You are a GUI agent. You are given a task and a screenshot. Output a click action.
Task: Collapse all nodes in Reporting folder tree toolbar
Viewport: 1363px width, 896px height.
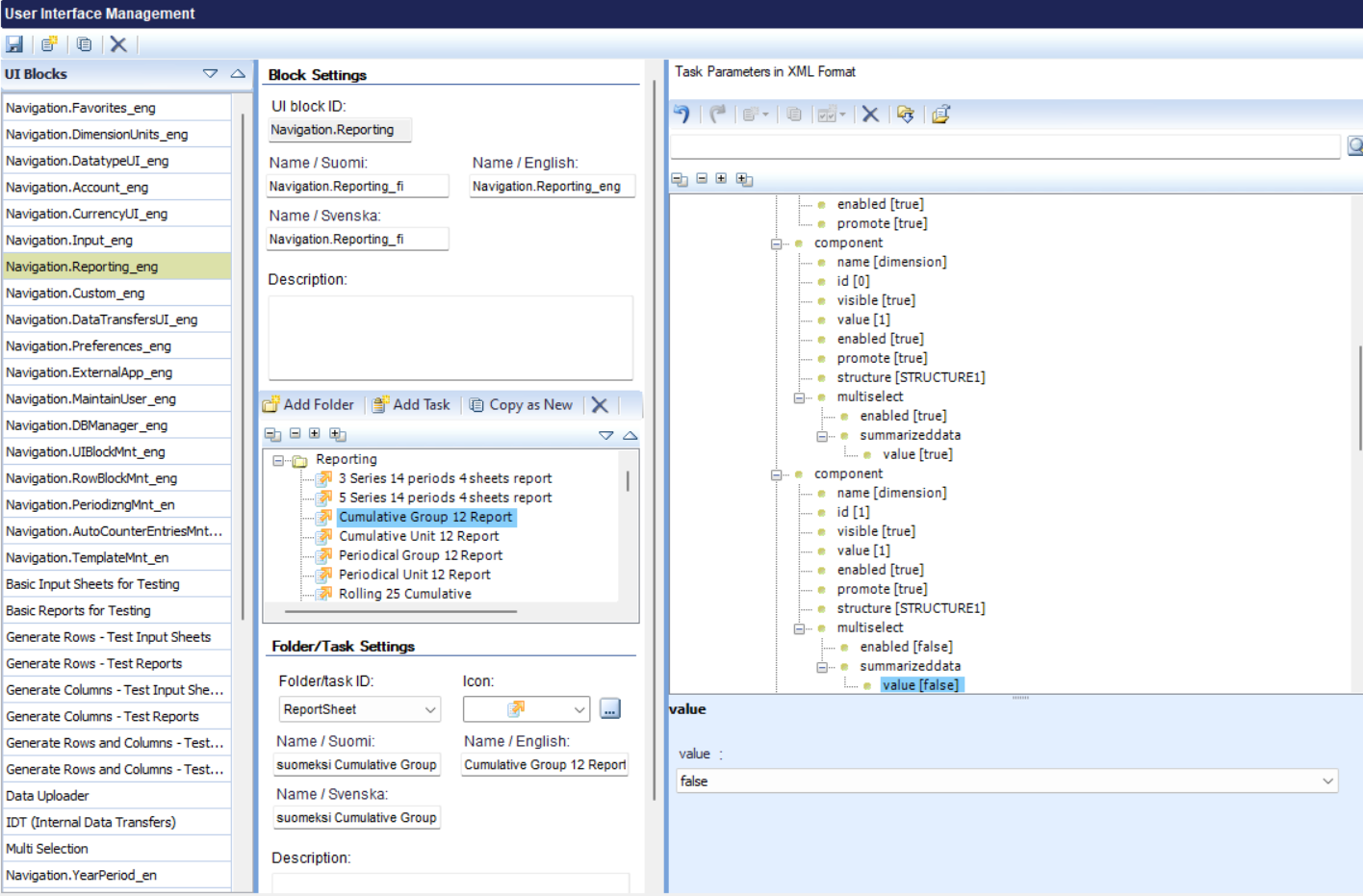pyautogui.click(x=272, y=434)
